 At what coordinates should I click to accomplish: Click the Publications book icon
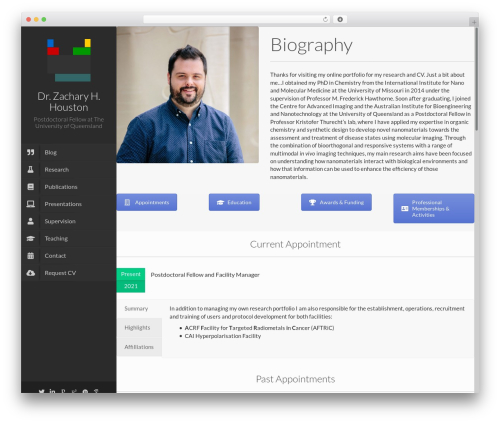pyautogui.click(x=30, y=187)
